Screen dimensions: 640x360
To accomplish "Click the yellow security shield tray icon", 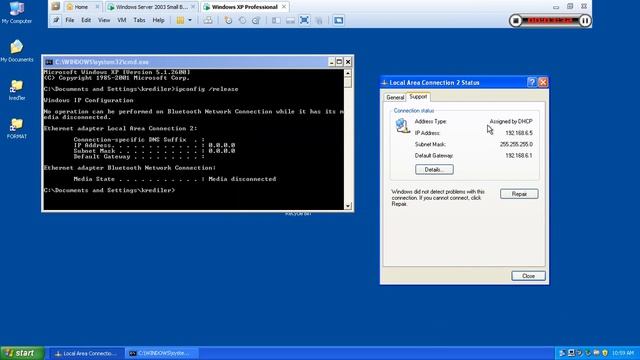I will click(x=605, y=353).
